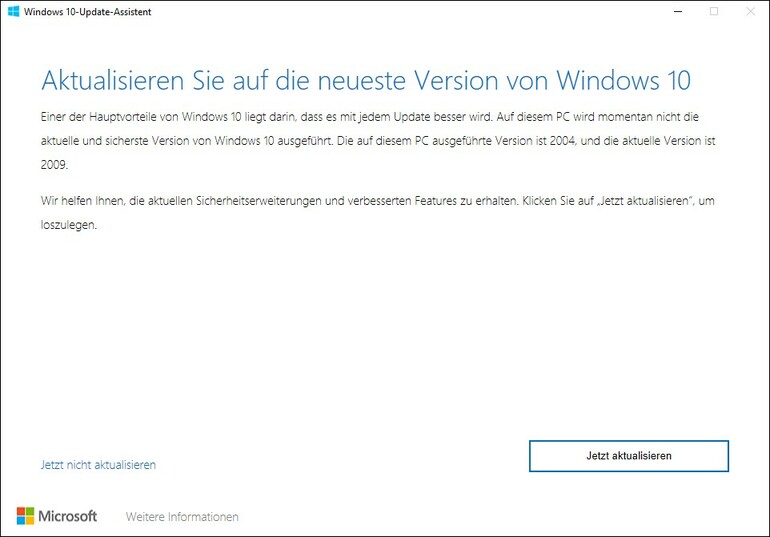The width and height of the screenshot is (770, 537).
Task: Click the word "Sicherheitserweiterungen" in second paragraph
Action: (x=261, y=201)
